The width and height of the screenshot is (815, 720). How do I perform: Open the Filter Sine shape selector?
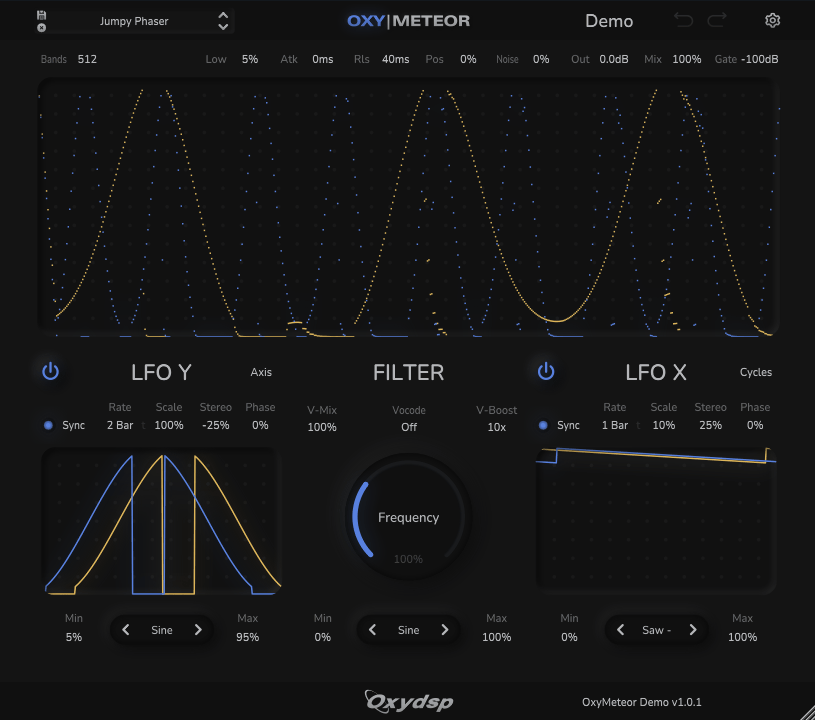click(409, 630)
